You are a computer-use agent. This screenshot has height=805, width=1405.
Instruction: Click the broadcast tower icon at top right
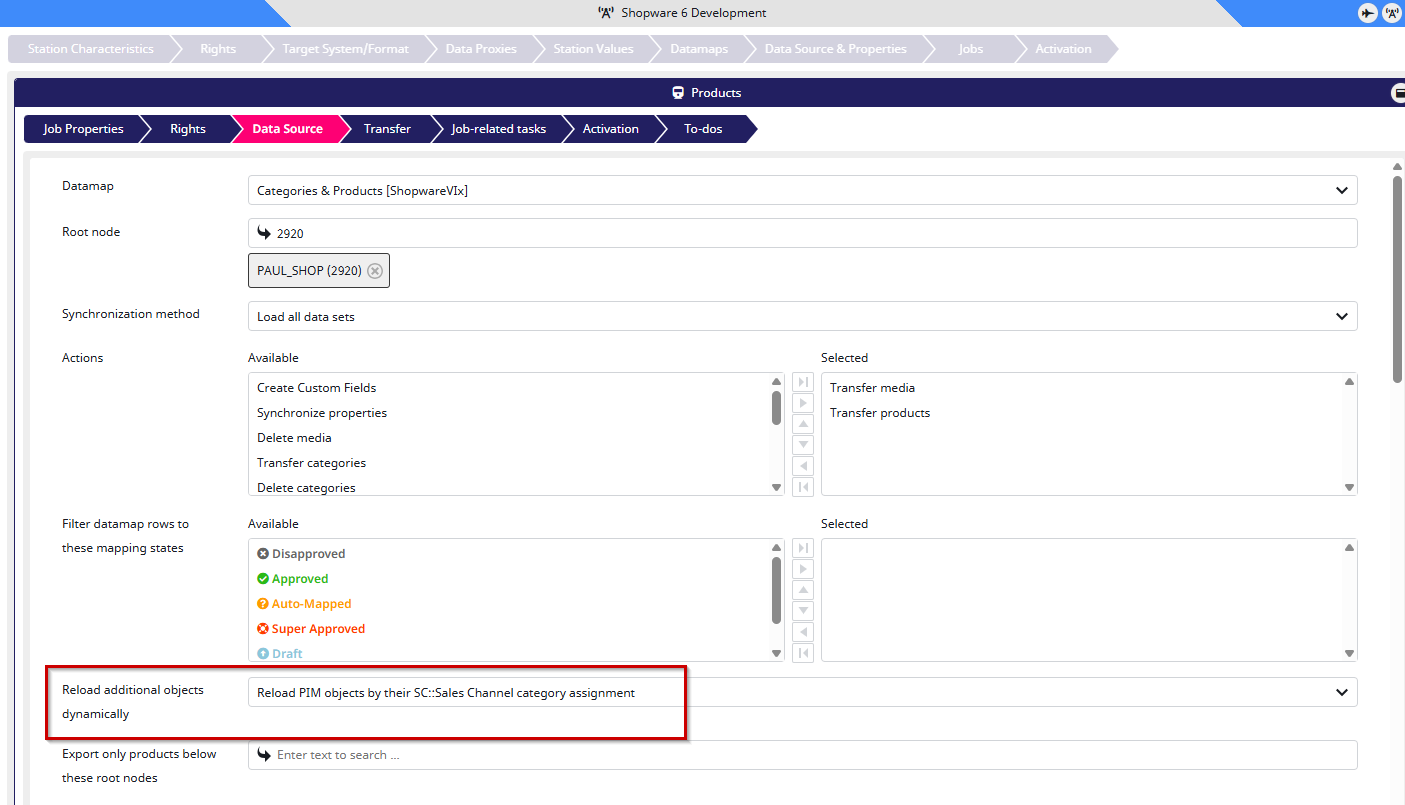(x=1391, y=13)
